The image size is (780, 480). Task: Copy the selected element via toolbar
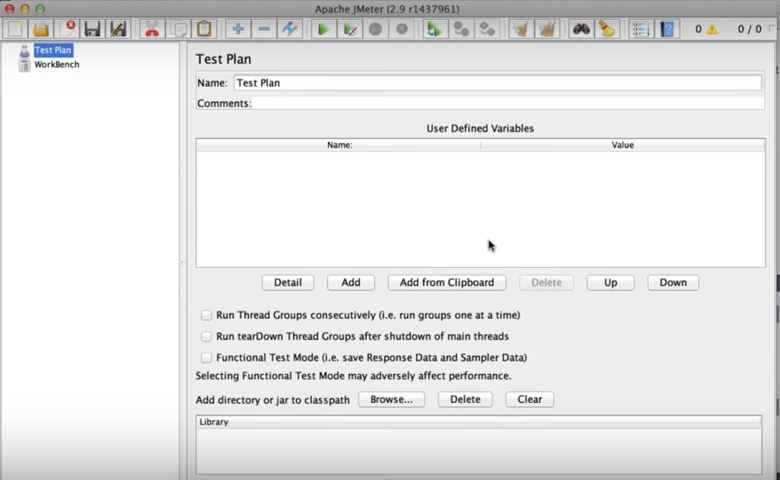[x=178, y=29]
